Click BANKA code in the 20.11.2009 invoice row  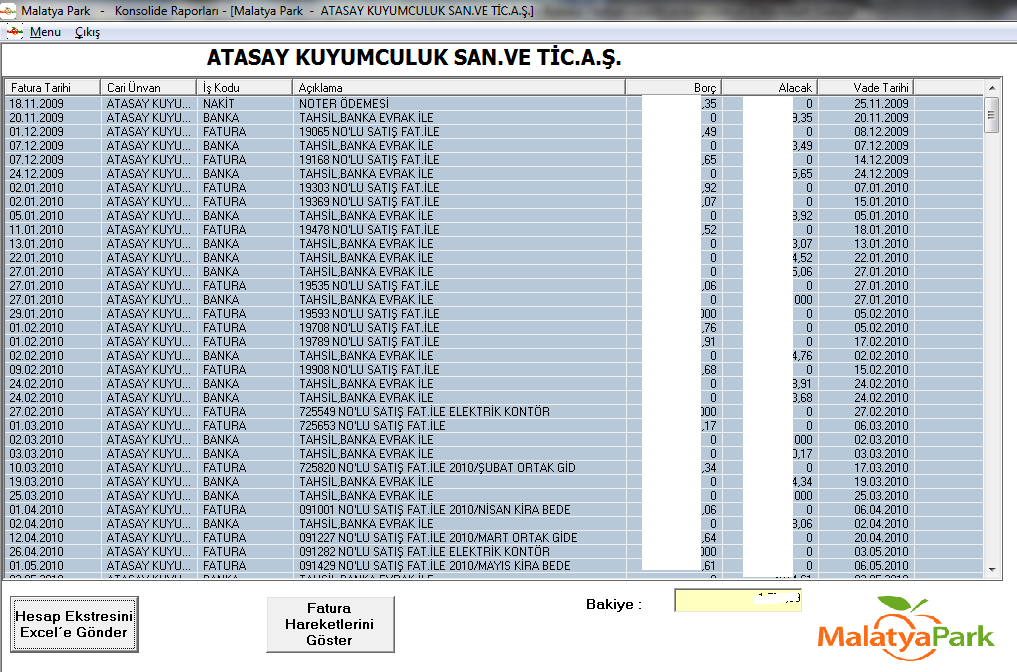(x=245, y=117)
